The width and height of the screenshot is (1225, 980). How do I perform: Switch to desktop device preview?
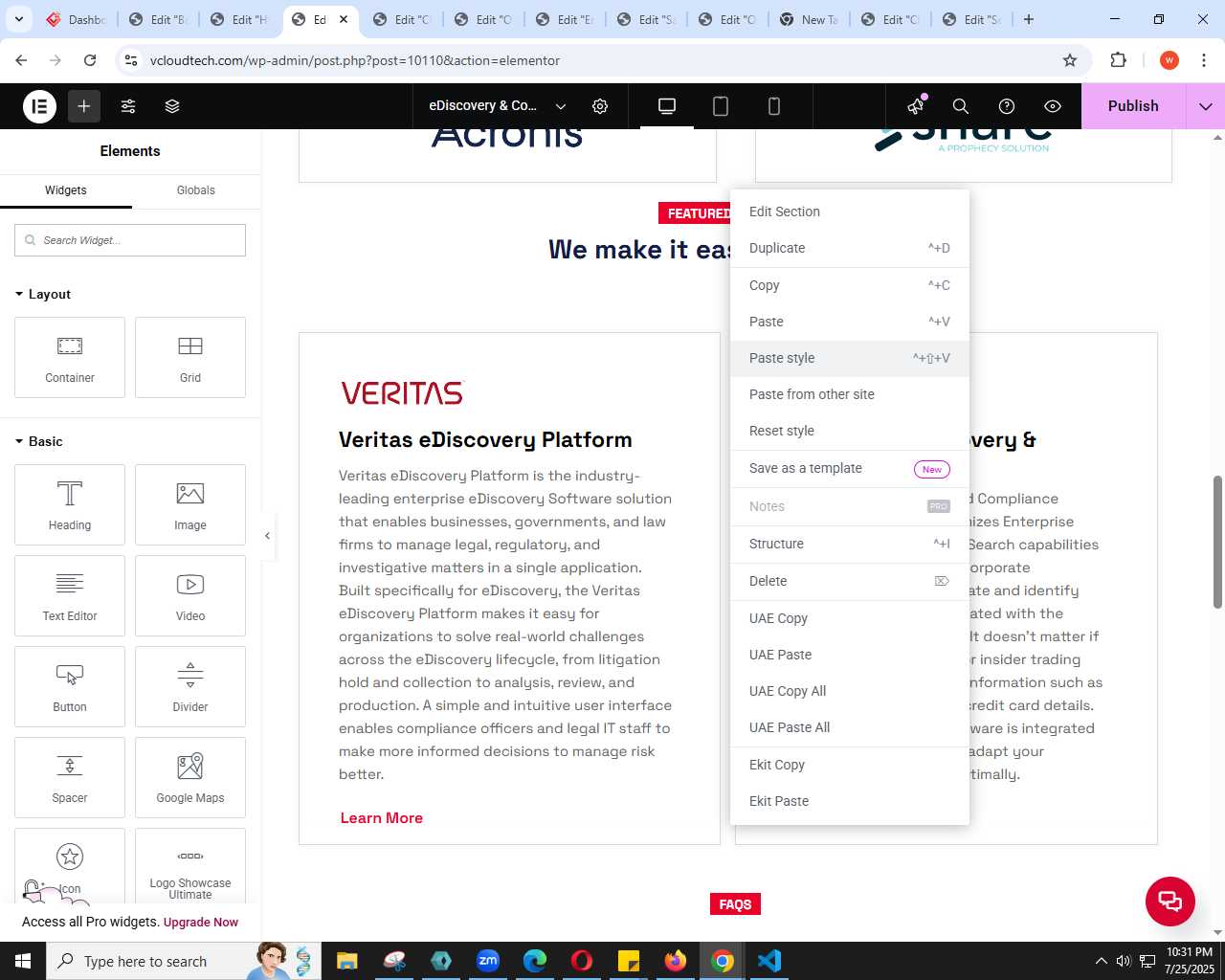667,106
